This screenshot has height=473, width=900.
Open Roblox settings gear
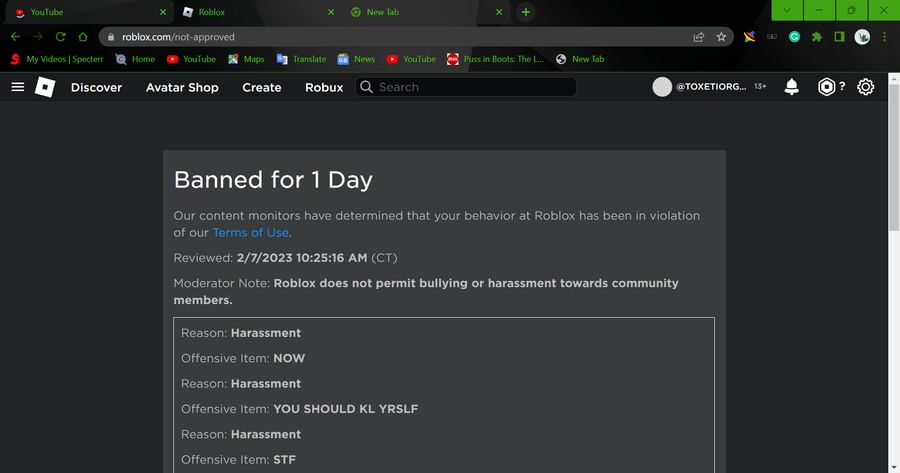(x=866, y=87)
